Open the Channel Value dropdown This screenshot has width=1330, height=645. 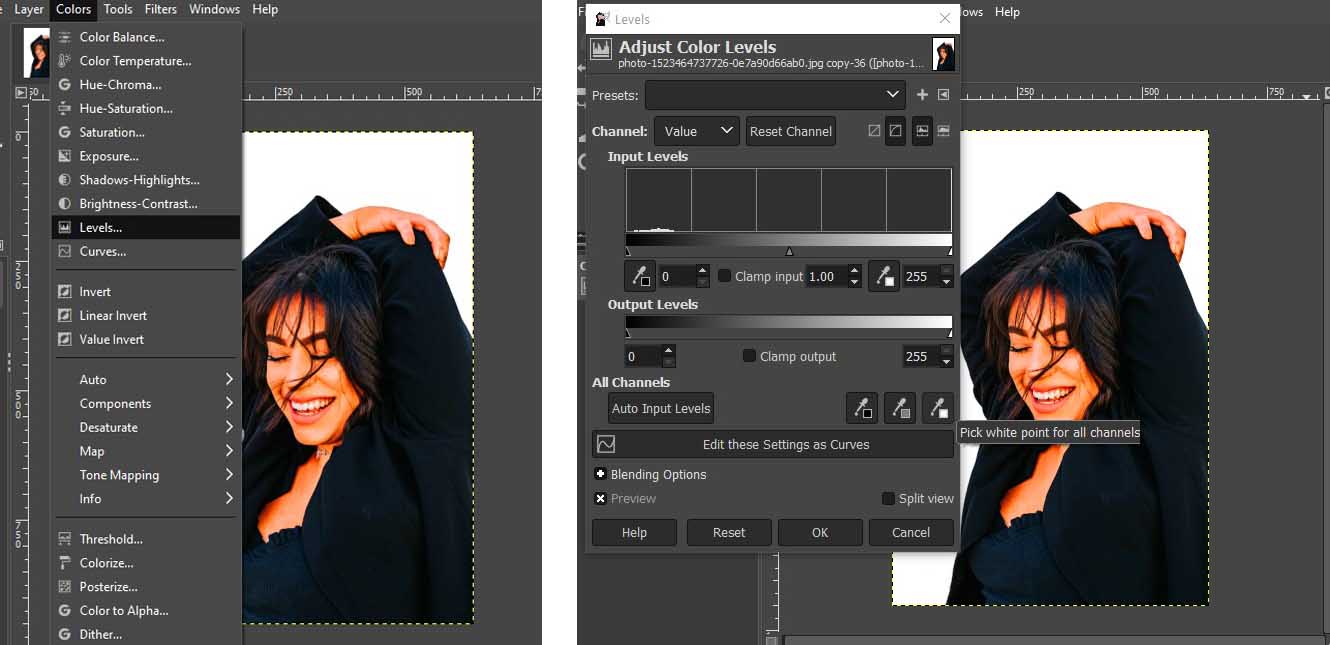[696, 132]
